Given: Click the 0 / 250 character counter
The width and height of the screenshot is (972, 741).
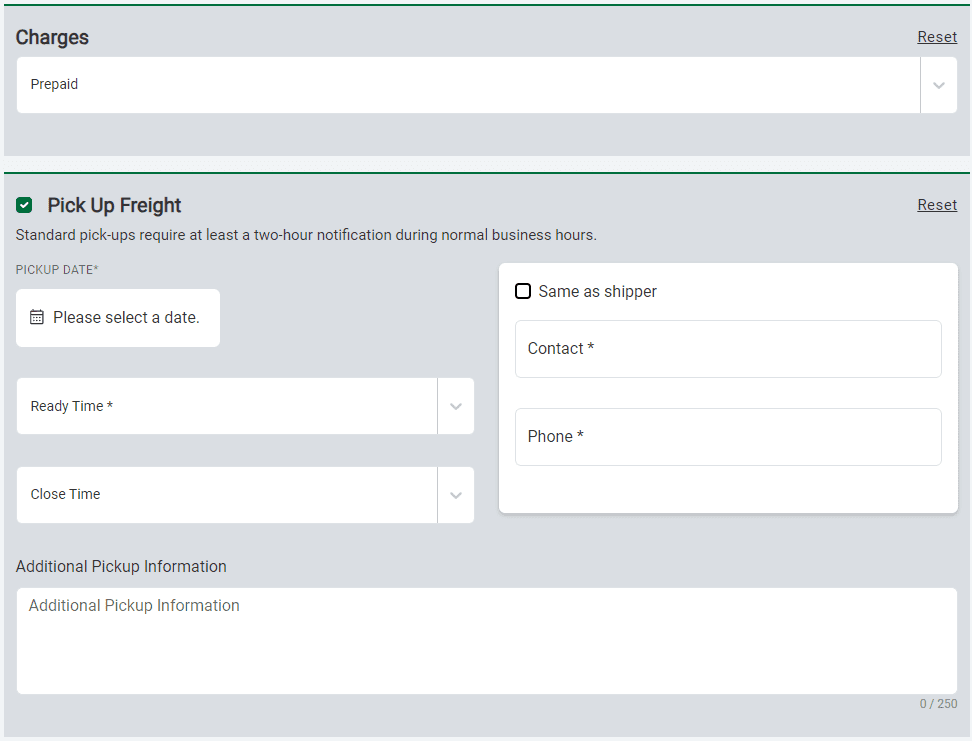Looking at the screenshot, I should [938, 703].
